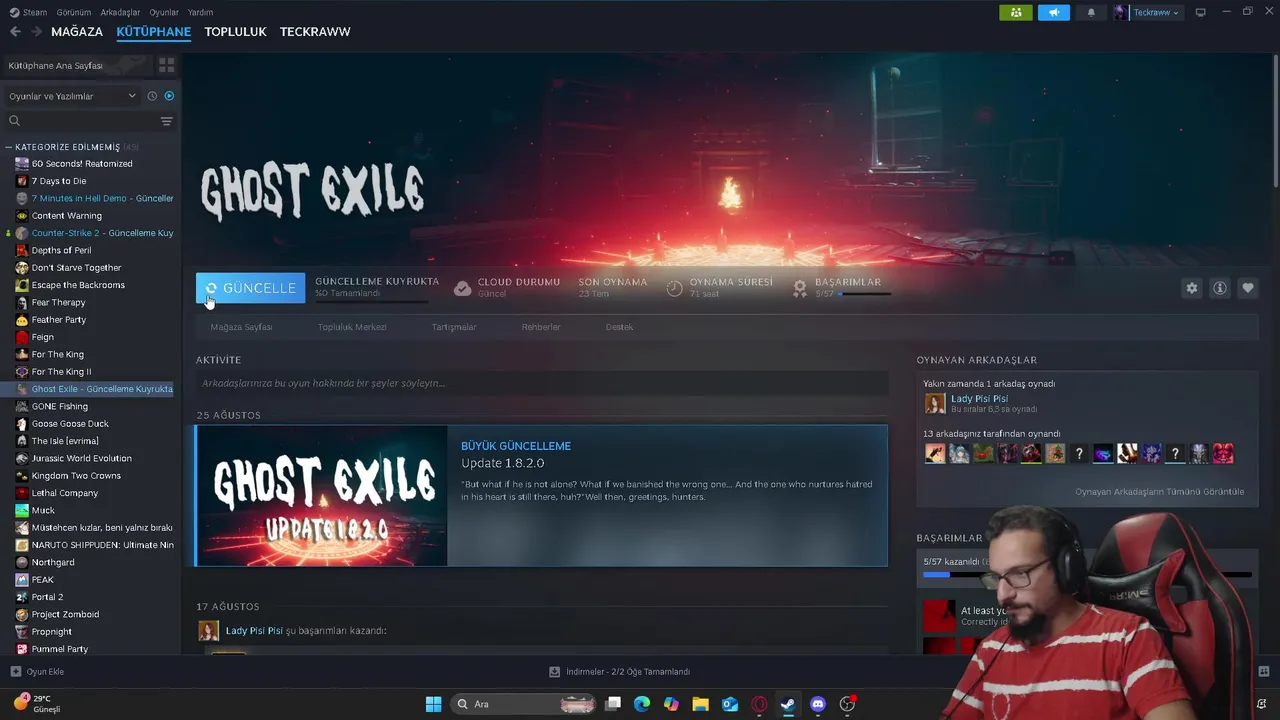
Task: Click the Feign game icon
Action: pos(22,337)
